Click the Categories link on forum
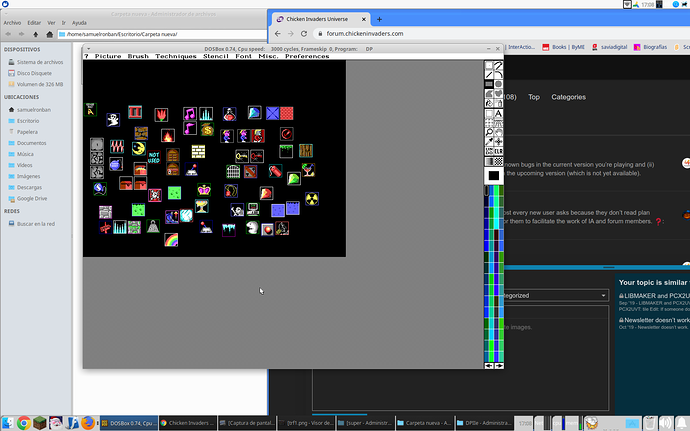Image resolution: width=690 pixels, height=431 pixels. click(568, 97)
